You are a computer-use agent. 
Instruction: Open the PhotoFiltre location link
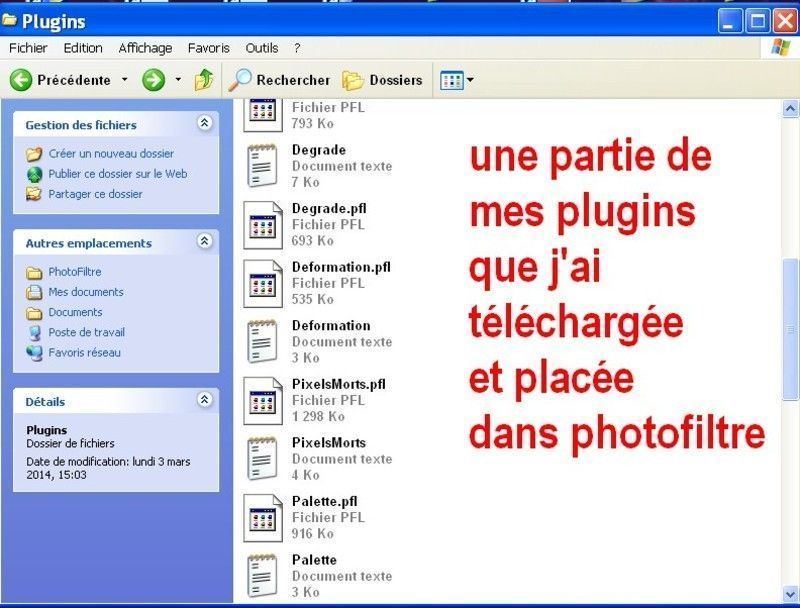74,272
